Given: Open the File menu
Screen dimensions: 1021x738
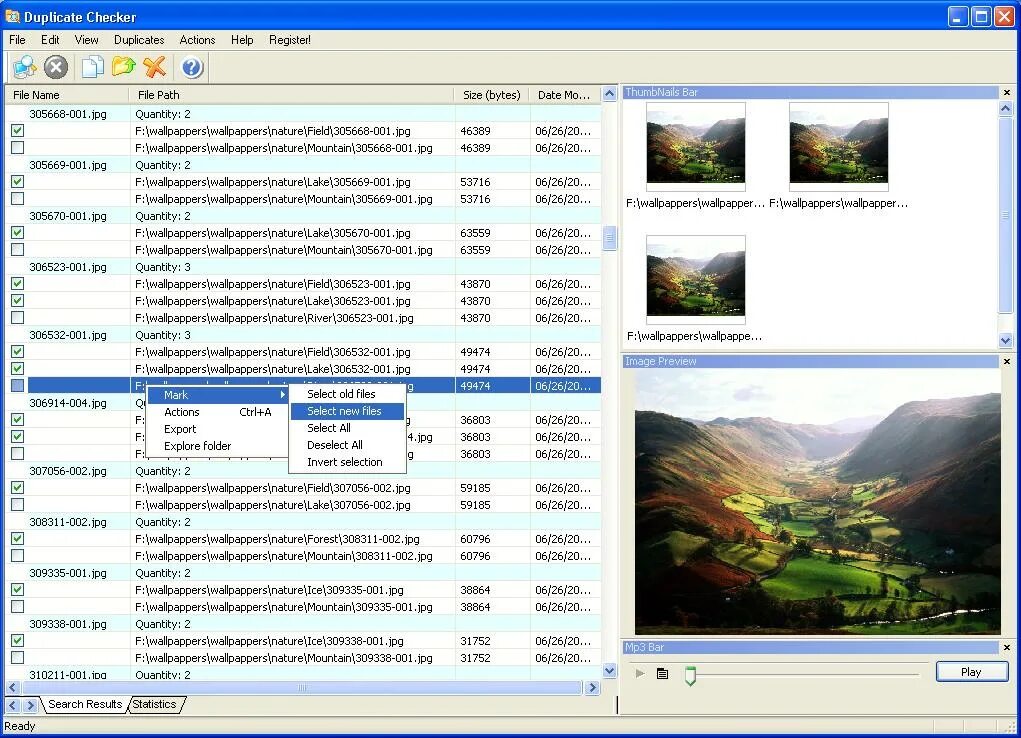Looking at the screenshot, I should pyautogui.click(x=18, y=40).
